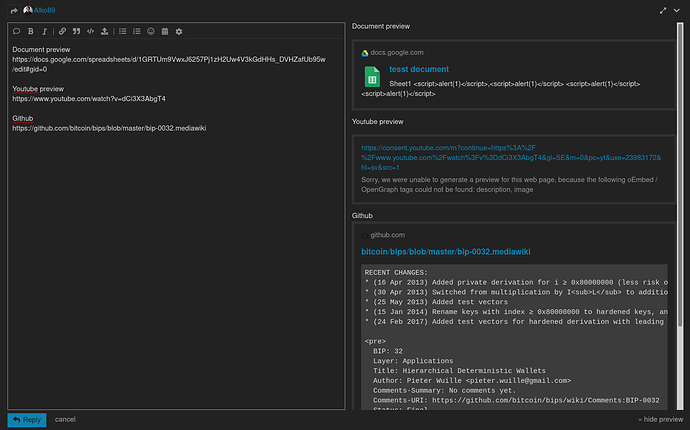This screenshot has width=690, height=430.
Task: Insert a hyperlink with the link icon
Action: [62, 31]
